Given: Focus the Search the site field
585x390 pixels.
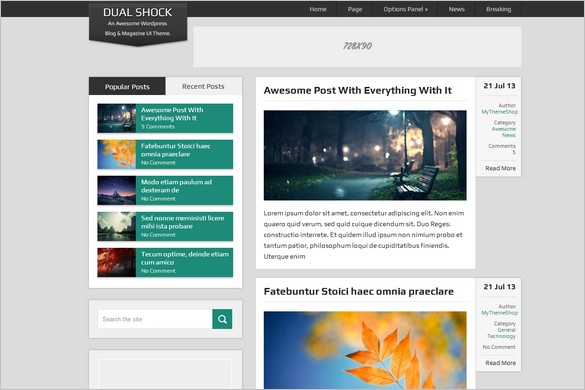Looking at the screenshot, I should [x=155, y=319].
